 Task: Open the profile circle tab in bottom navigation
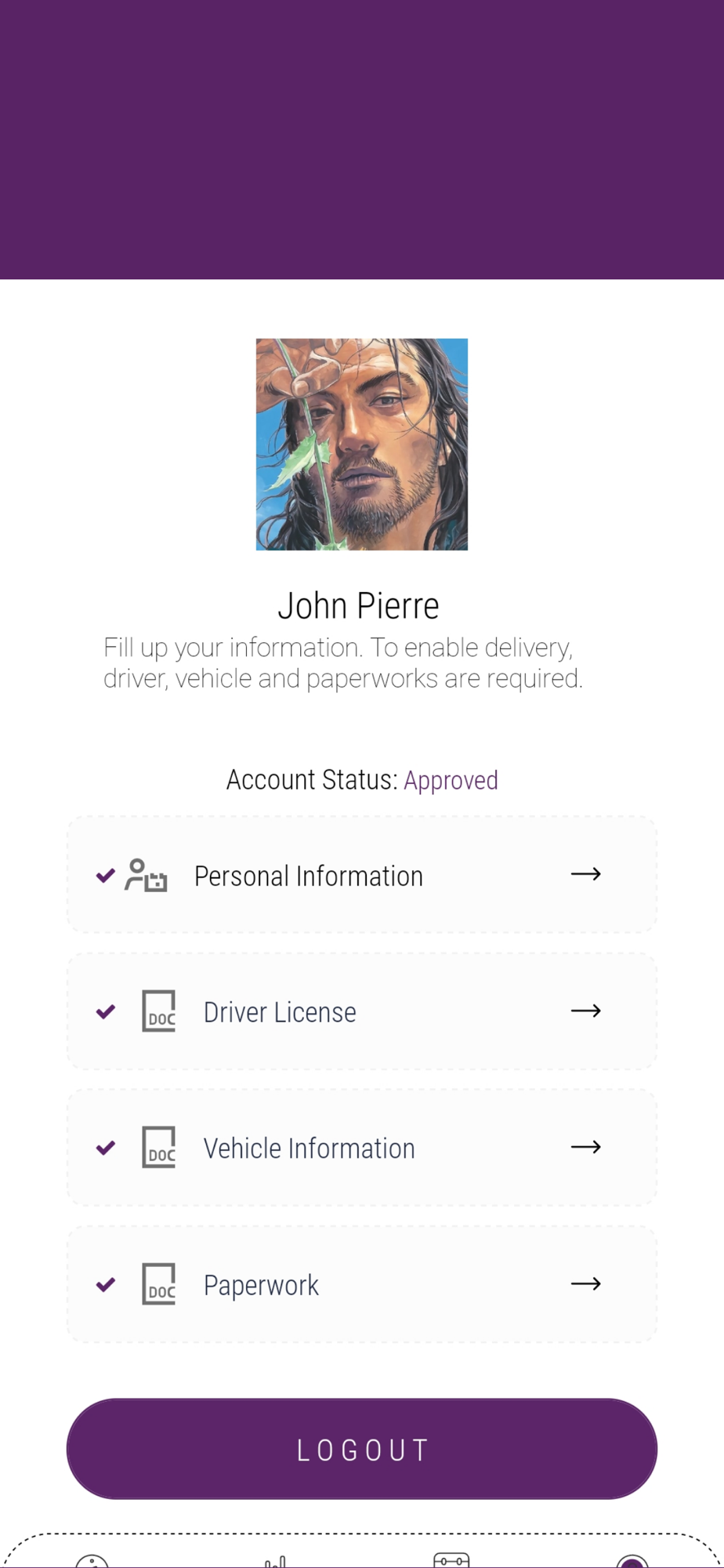pyautogui.click(x=632, y=1561)
